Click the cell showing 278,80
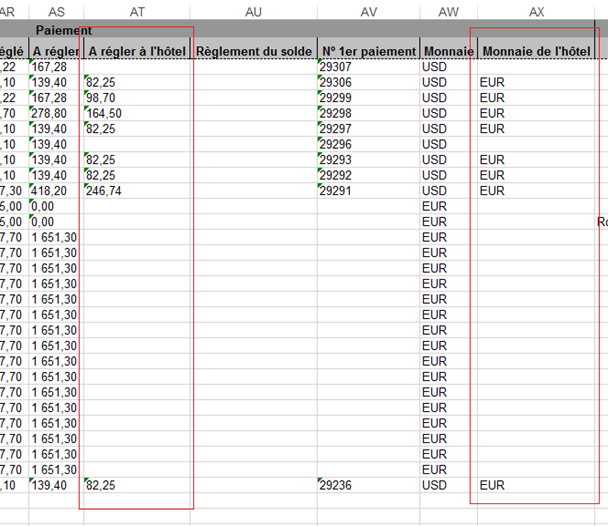 pyautogui.click(x=55, y=113)
